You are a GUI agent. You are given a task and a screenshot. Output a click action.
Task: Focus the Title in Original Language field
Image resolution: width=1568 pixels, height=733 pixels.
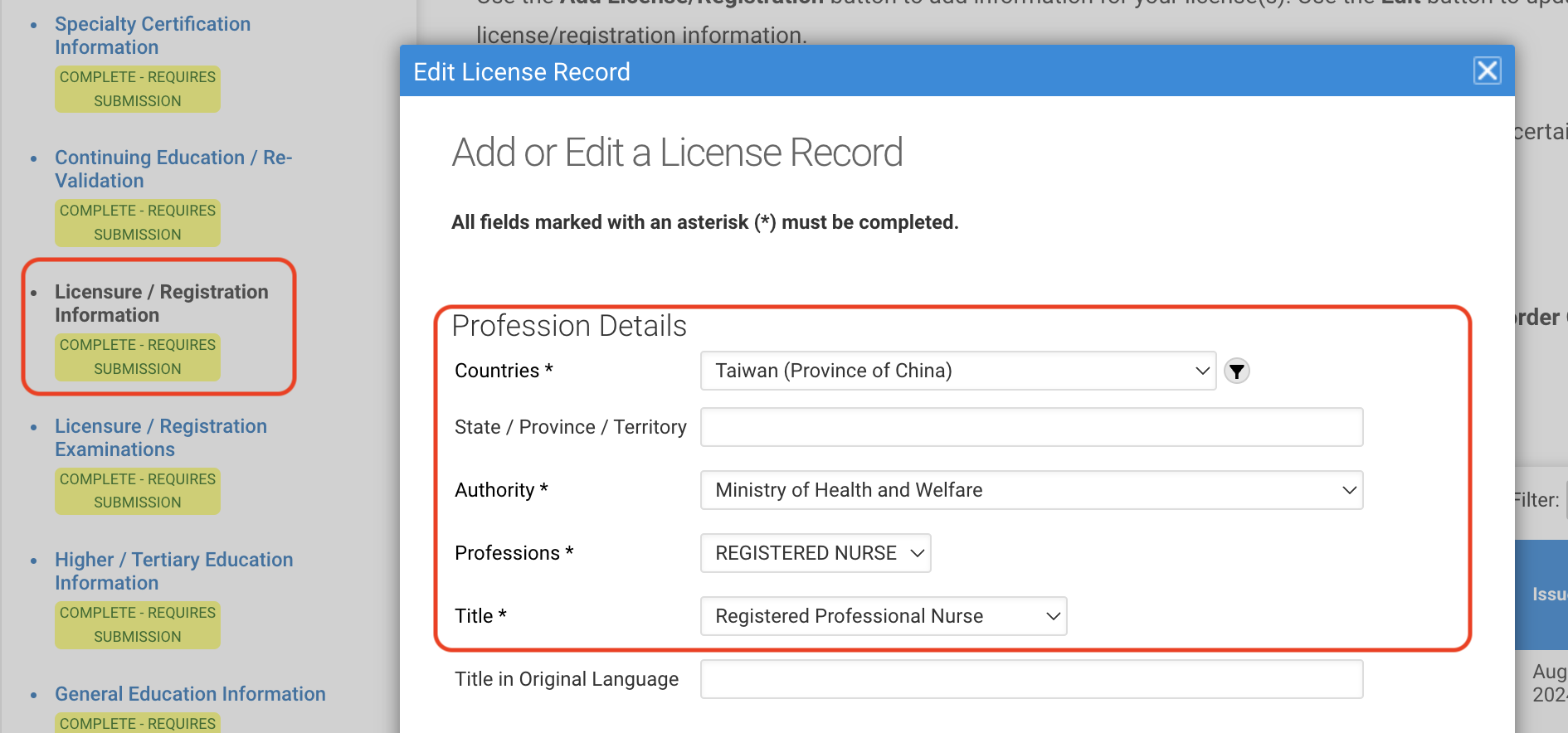1030,679
